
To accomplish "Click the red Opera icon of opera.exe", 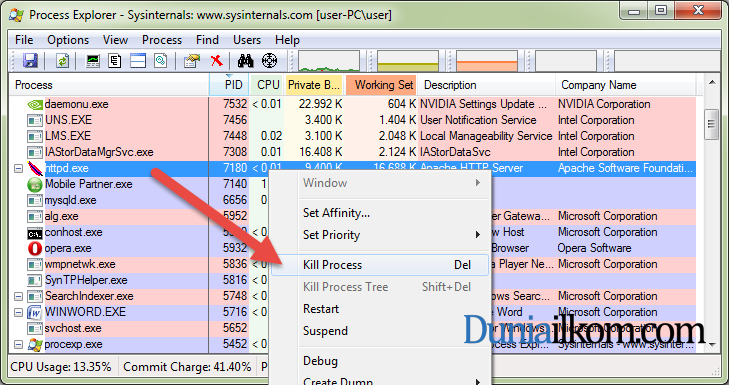I will (35, 249).
